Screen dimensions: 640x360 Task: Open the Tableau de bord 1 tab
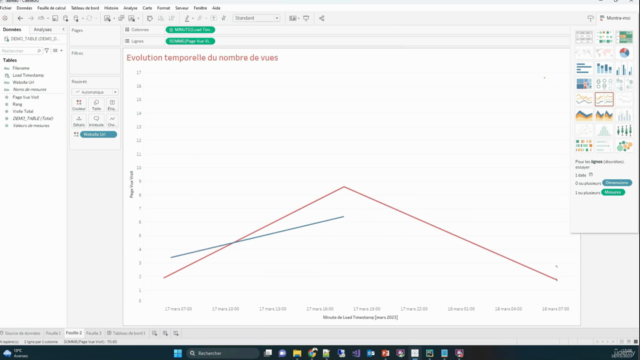pyautogui.click(x=126, y=333)
